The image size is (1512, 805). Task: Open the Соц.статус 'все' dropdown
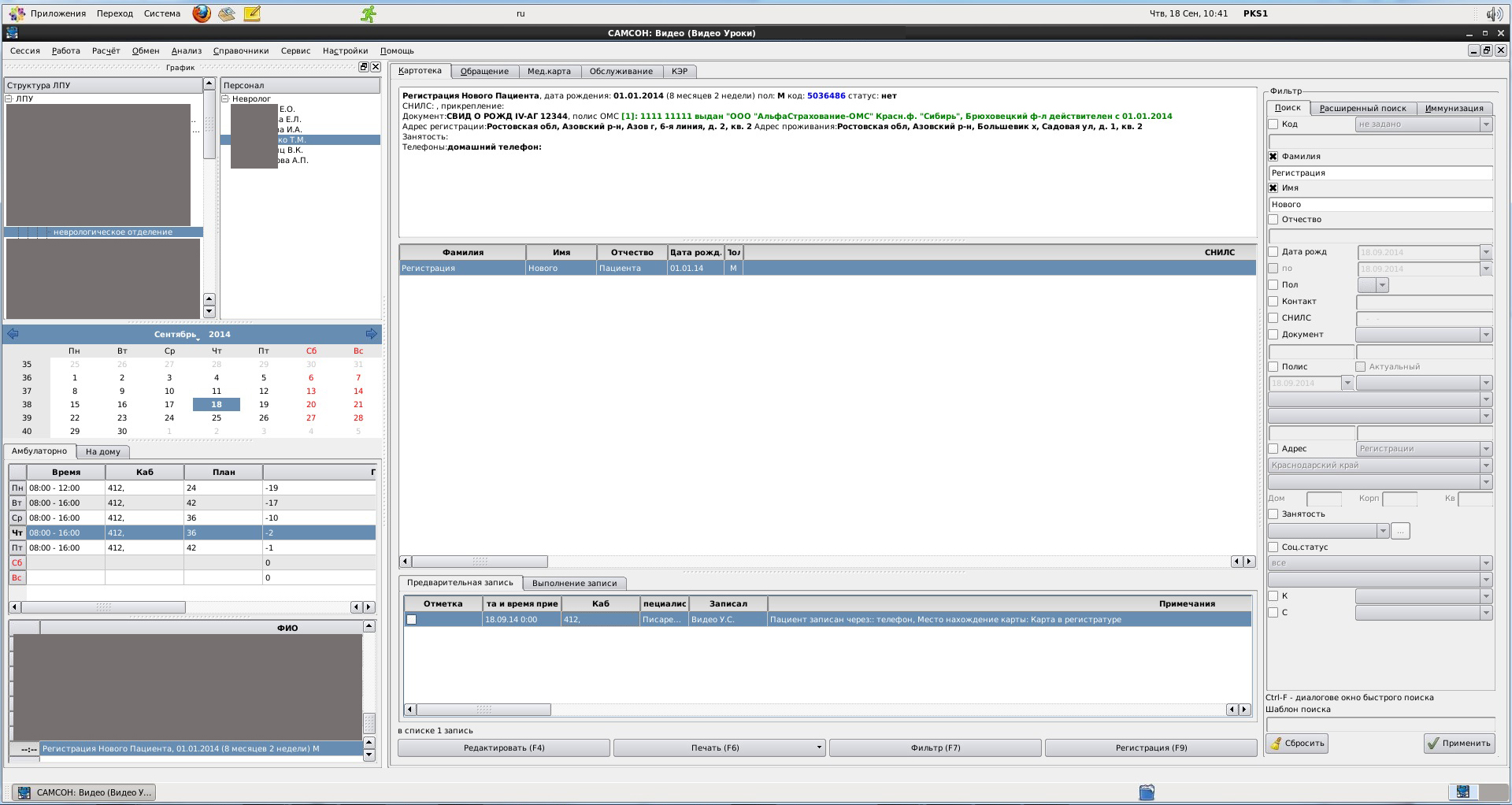click(x=1380, y=562)
